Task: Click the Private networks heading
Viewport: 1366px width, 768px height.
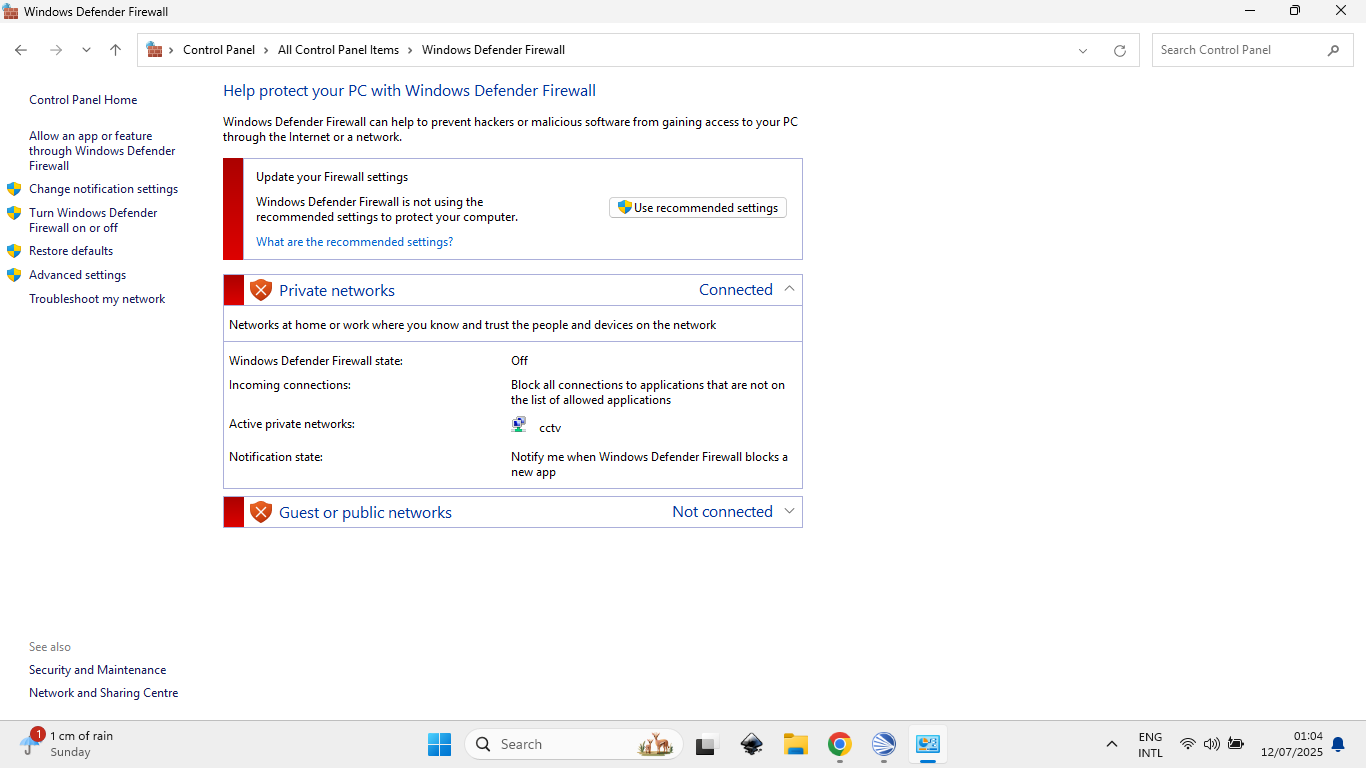Action: coord(337,291)
